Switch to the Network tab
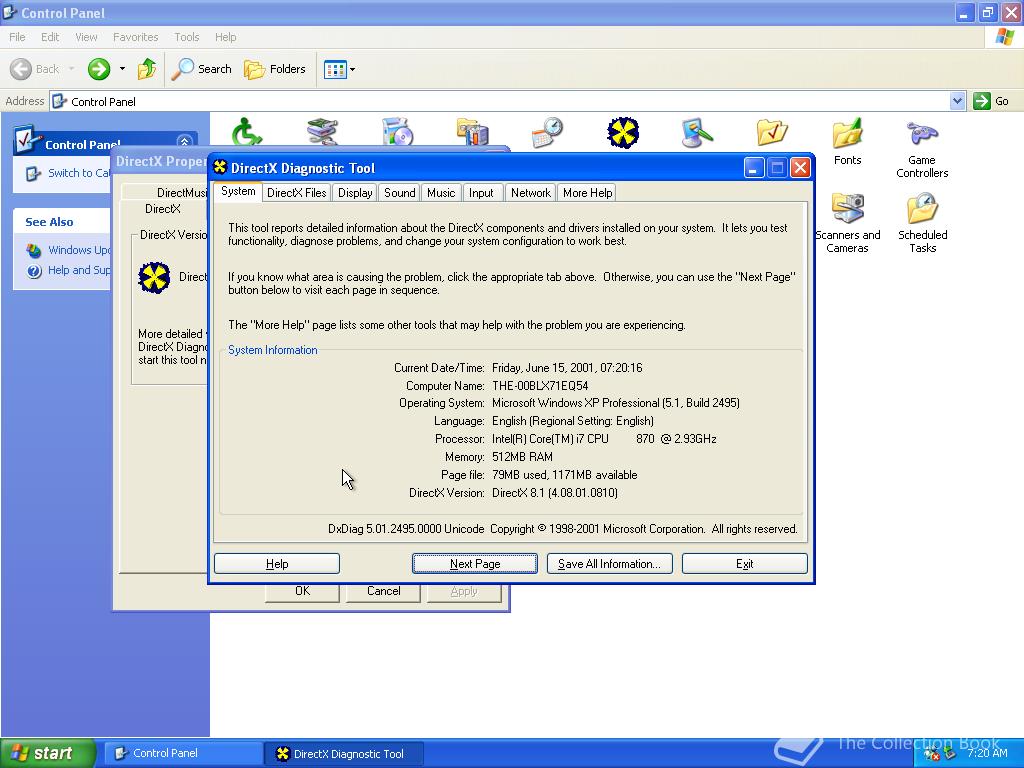Screen dimensions: 1024x768 coord(530,193)
